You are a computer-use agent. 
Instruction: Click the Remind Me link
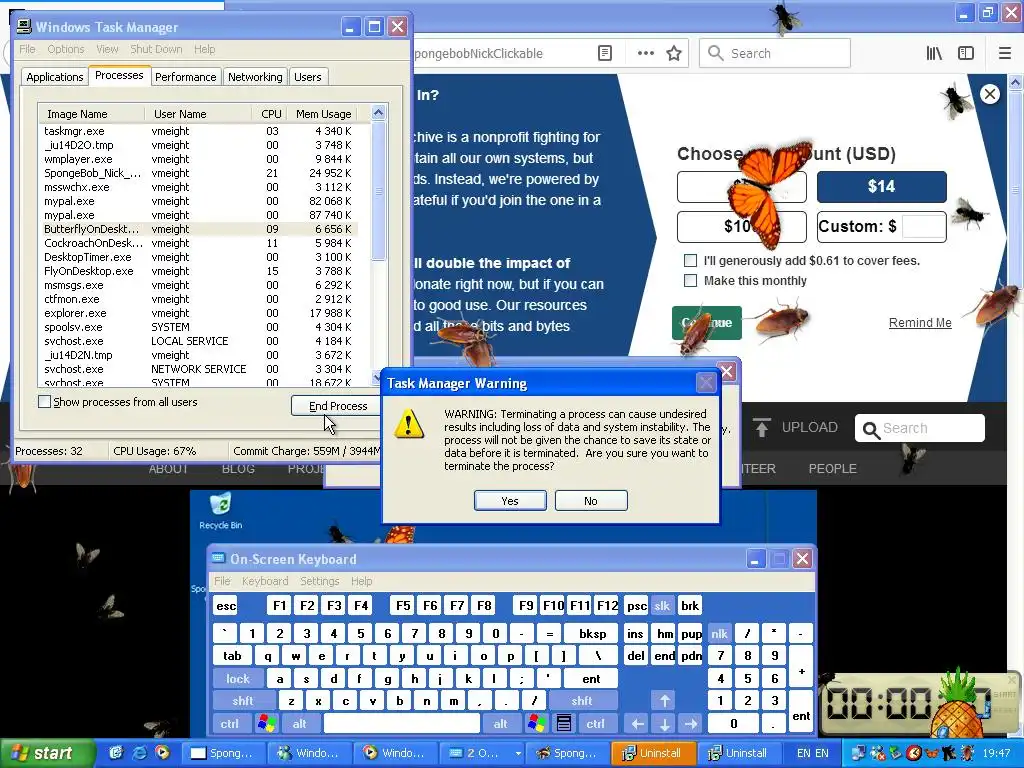pyautogui.click(x=920, y=323)
